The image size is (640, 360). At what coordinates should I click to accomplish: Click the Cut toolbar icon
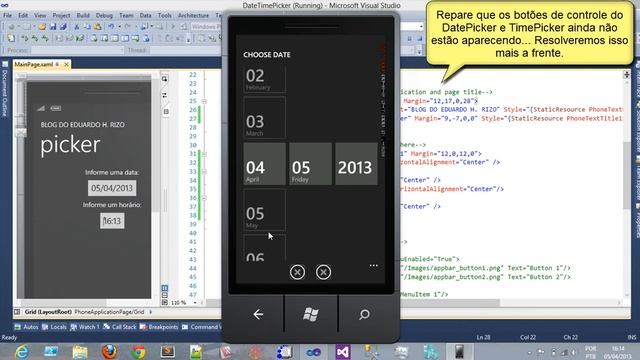[x=77, y=27]
